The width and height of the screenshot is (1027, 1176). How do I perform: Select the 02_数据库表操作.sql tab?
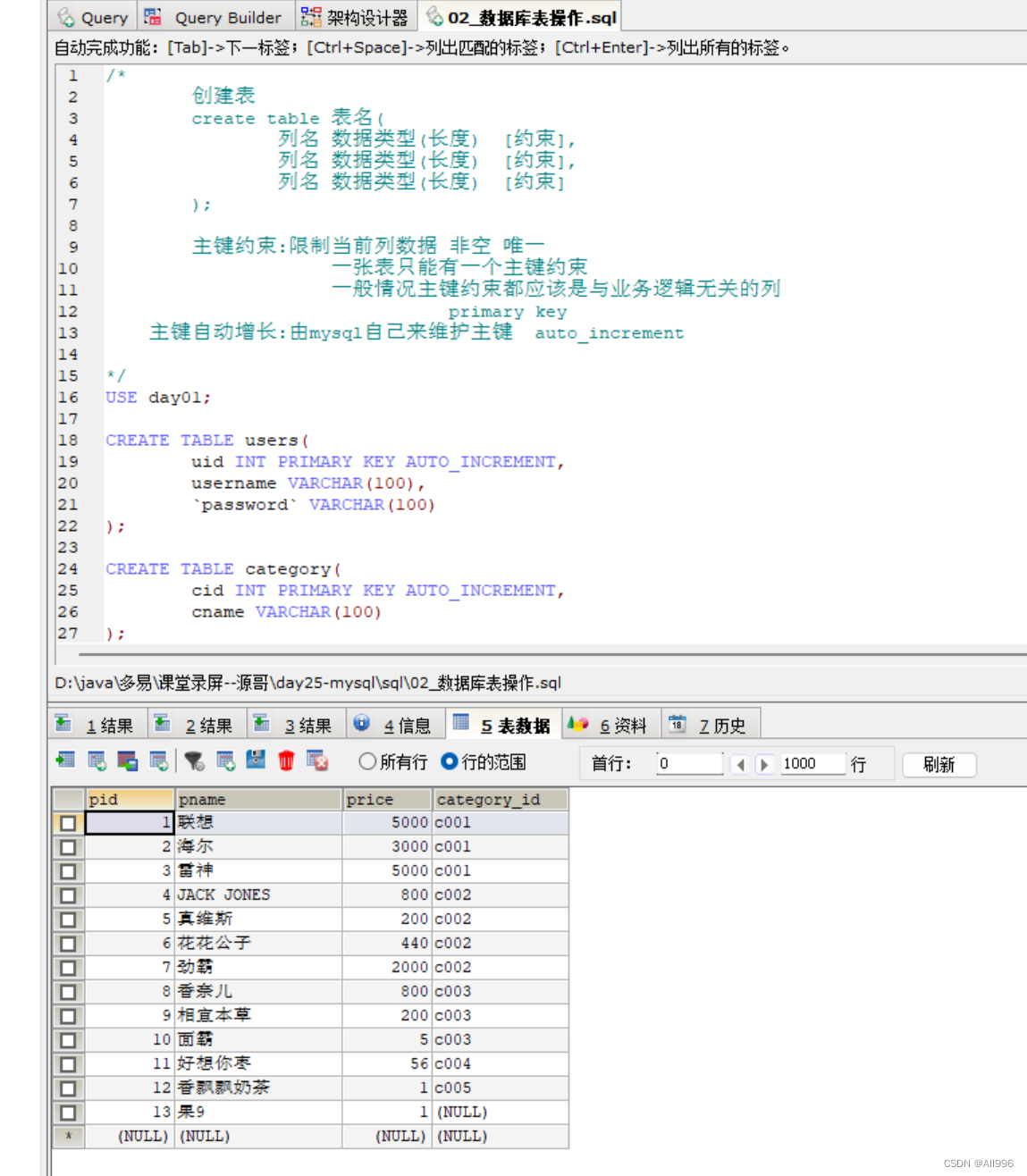pos(521,17)
